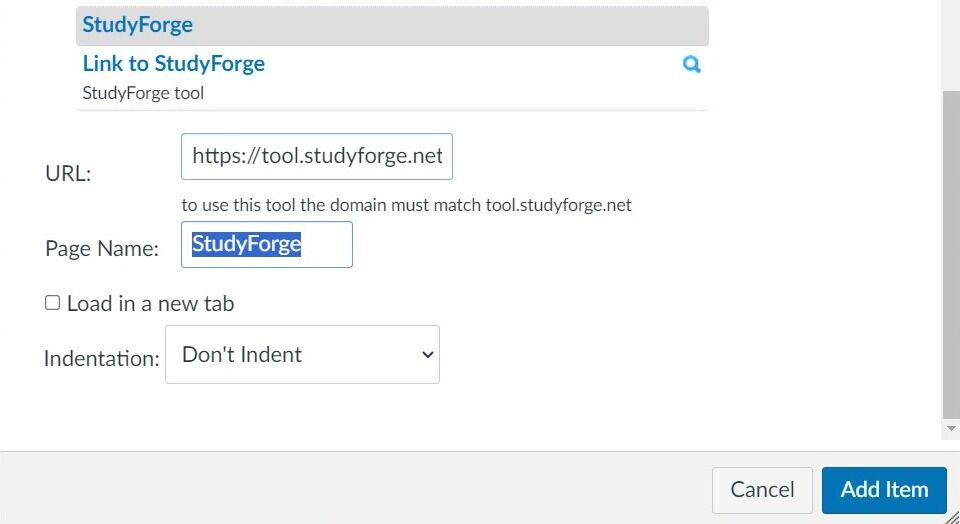Image resolution: width=960 pixels, height=524 pixels.
Task: Click the domain must match hint text
Action: pyautogui.click(x=406, y=205)
